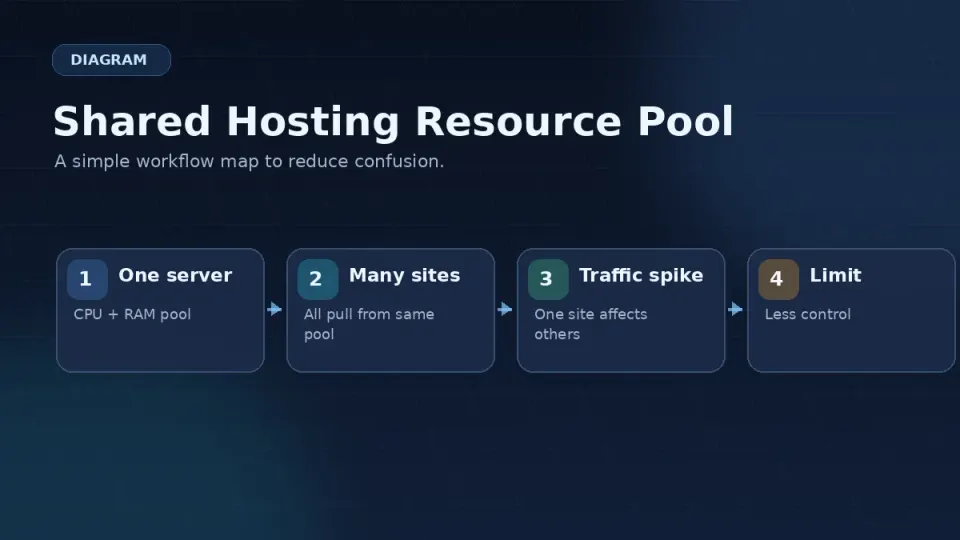Screen dimensions: 960x540
Task: Click the DIAGRAM badge label
Action: 111,60
